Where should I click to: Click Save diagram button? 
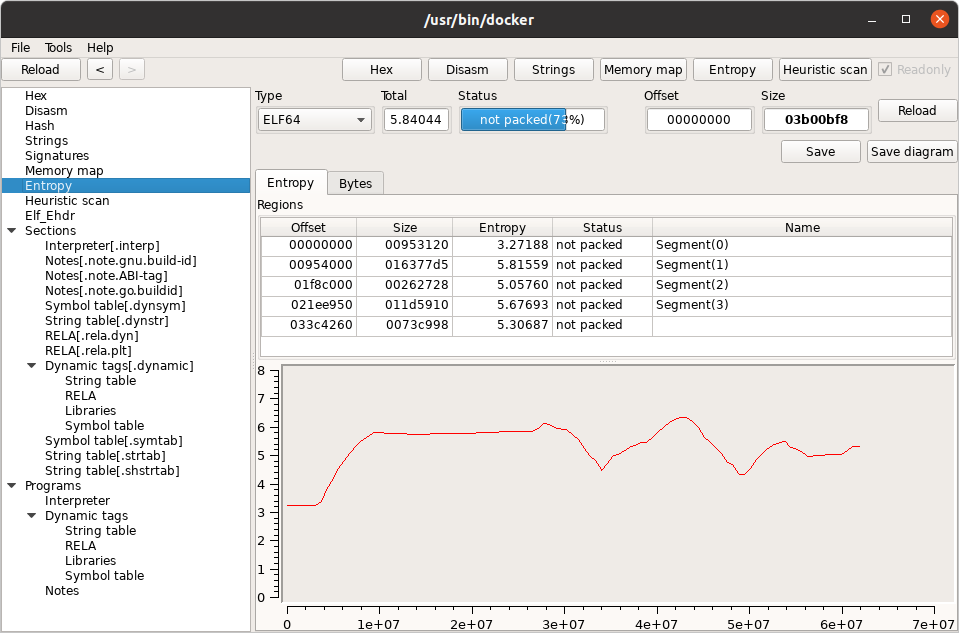click(x=912, y=152)
